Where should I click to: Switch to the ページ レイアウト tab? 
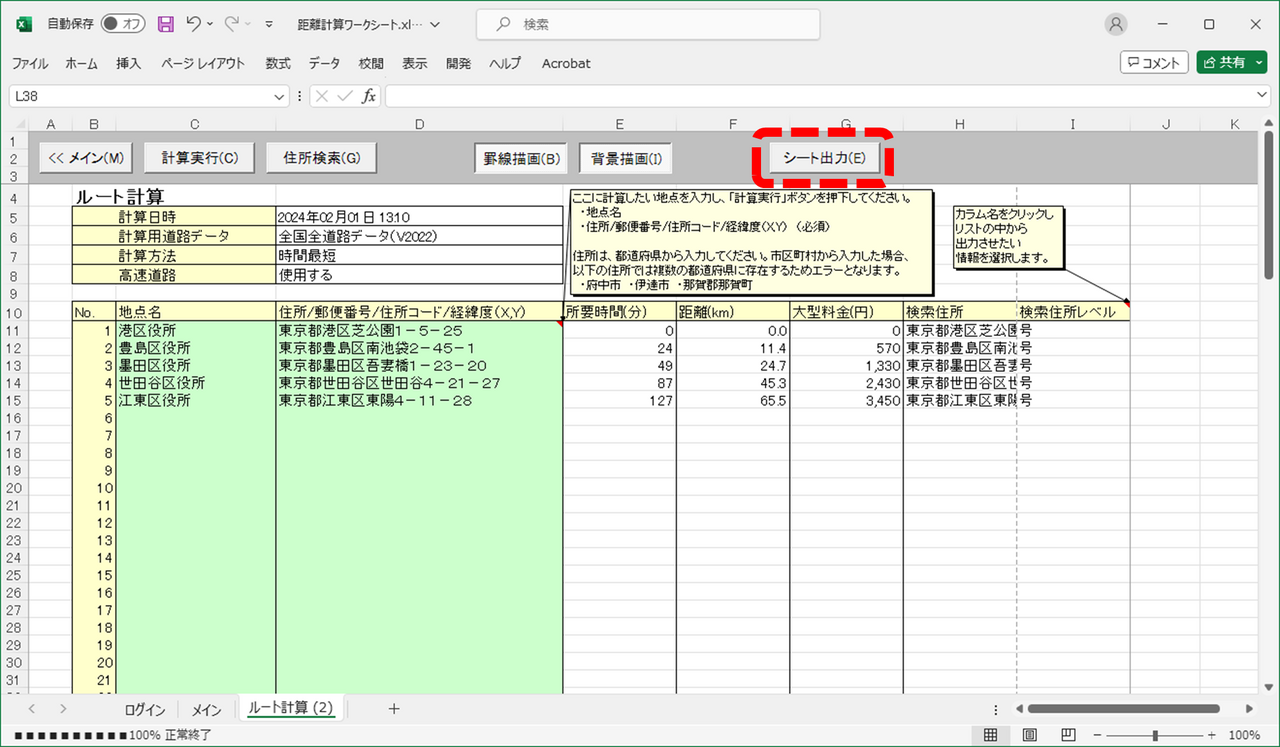(203, 63)
